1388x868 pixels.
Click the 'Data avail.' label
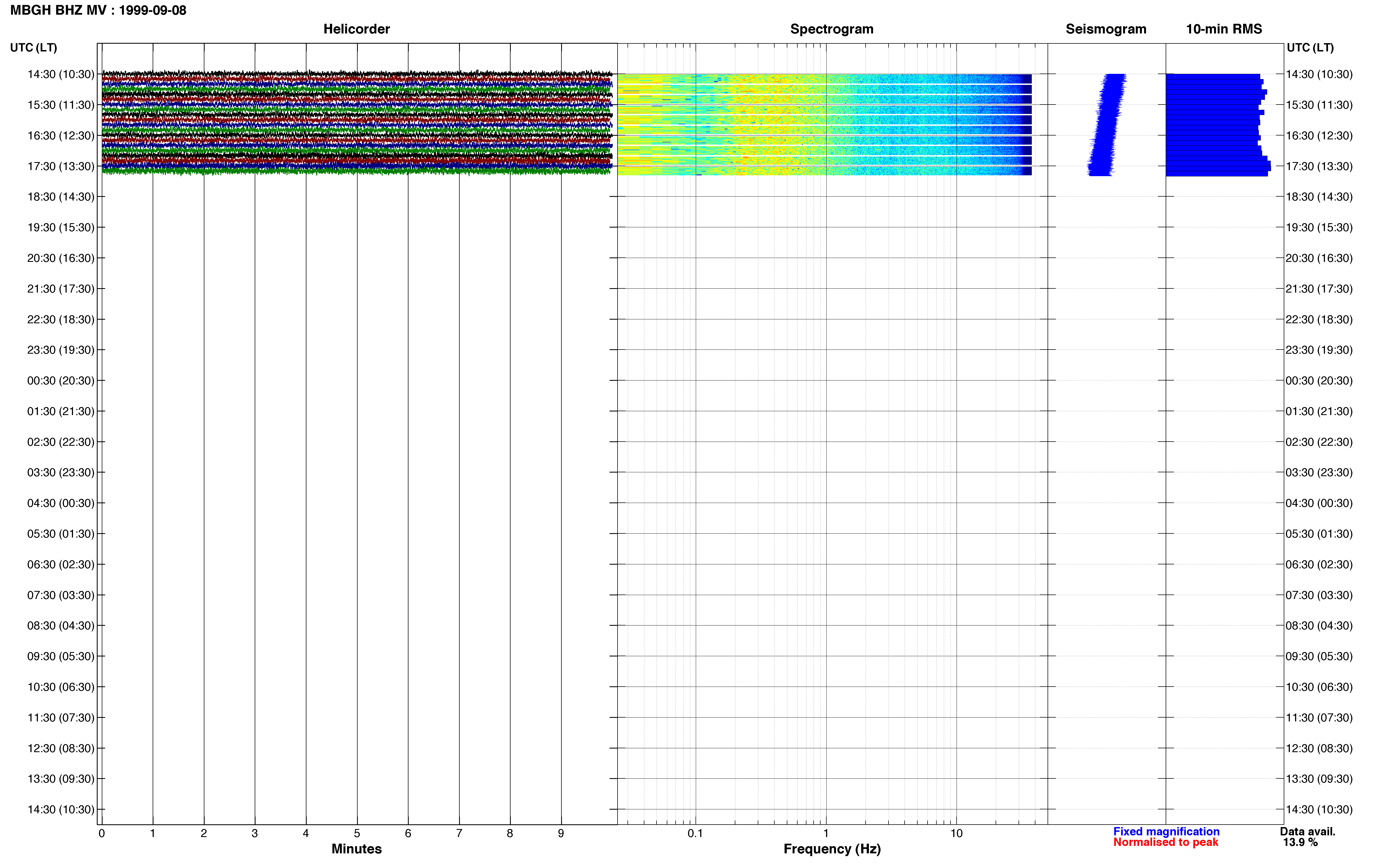coord(1308,831)
